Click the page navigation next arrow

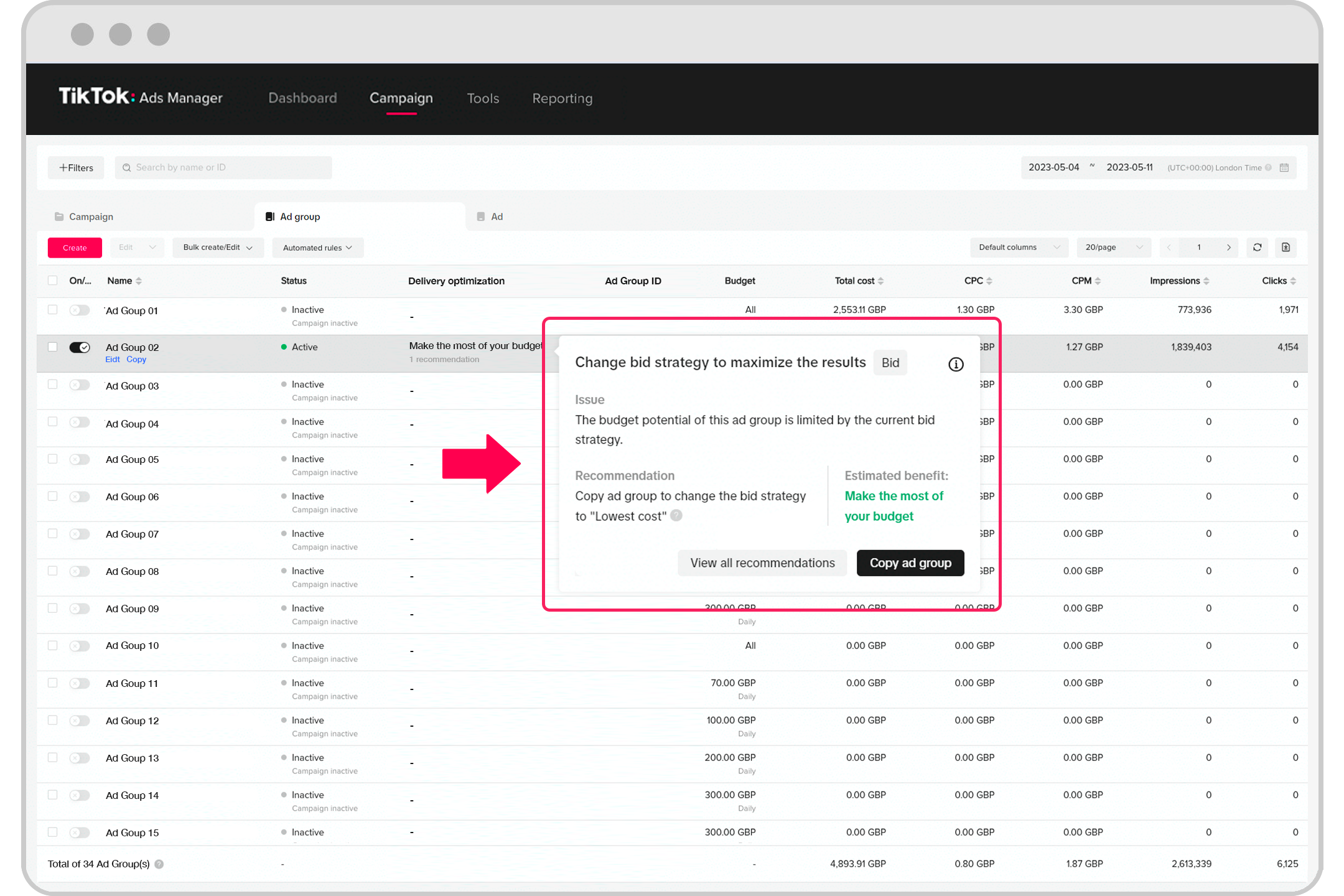click(1228, 247)
